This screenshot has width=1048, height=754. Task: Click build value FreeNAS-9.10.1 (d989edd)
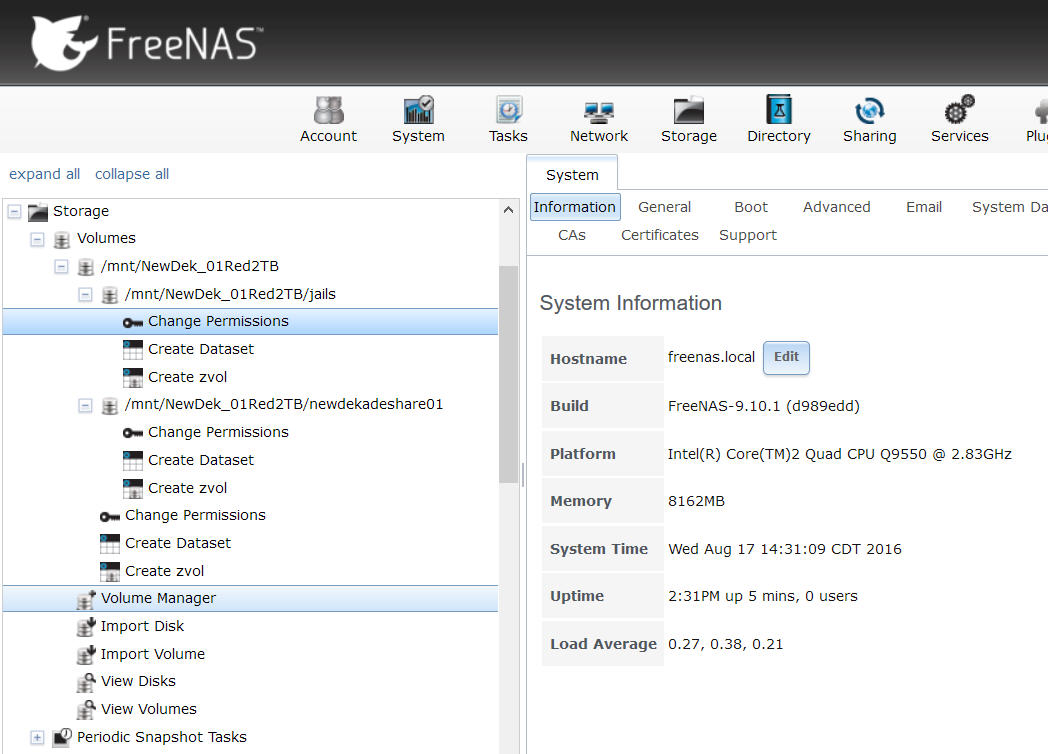click(763, 406)
